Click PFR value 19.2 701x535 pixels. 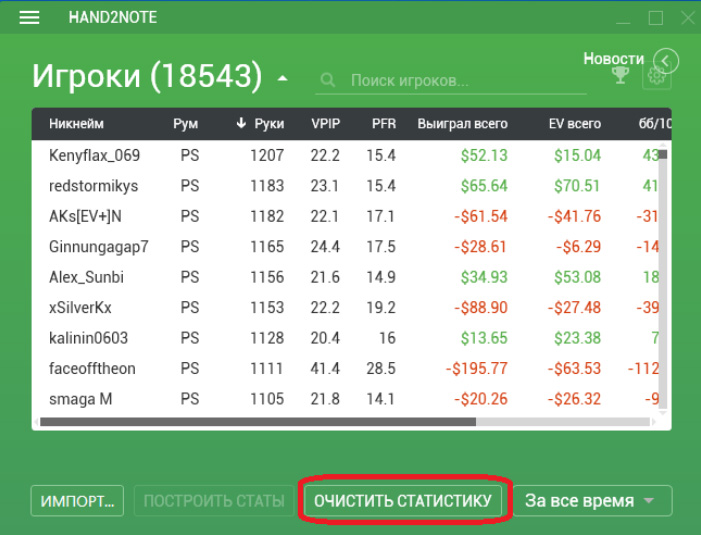[381, 308]
